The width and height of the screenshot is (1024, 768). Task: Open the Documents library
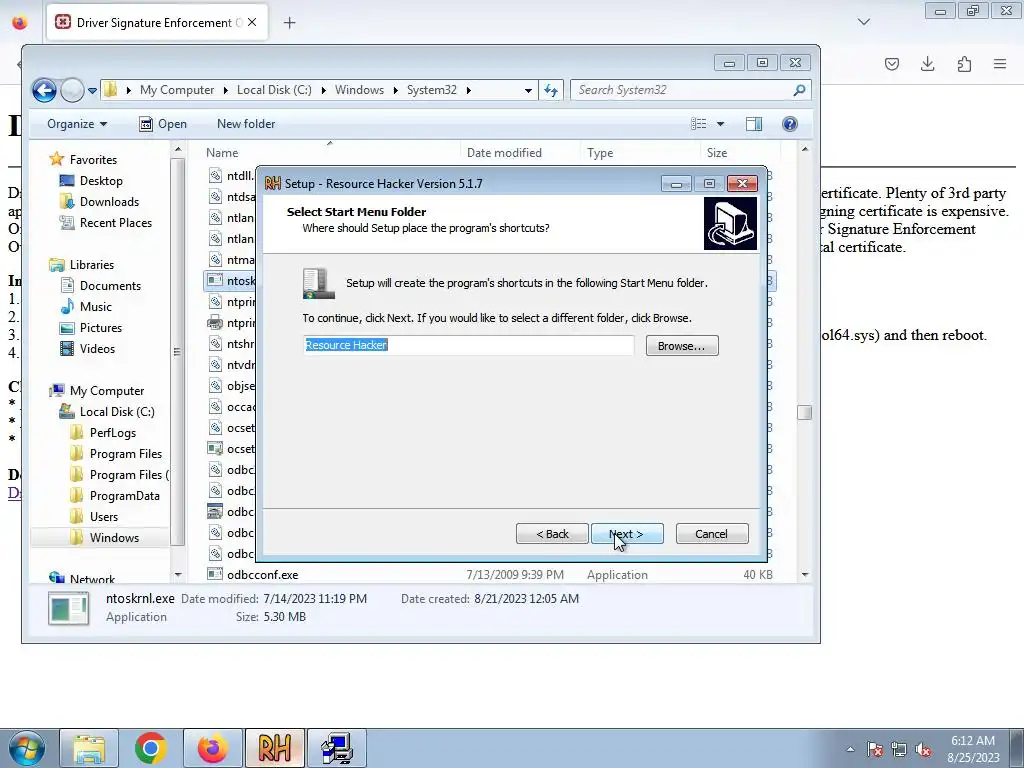[x=110, y=285]
